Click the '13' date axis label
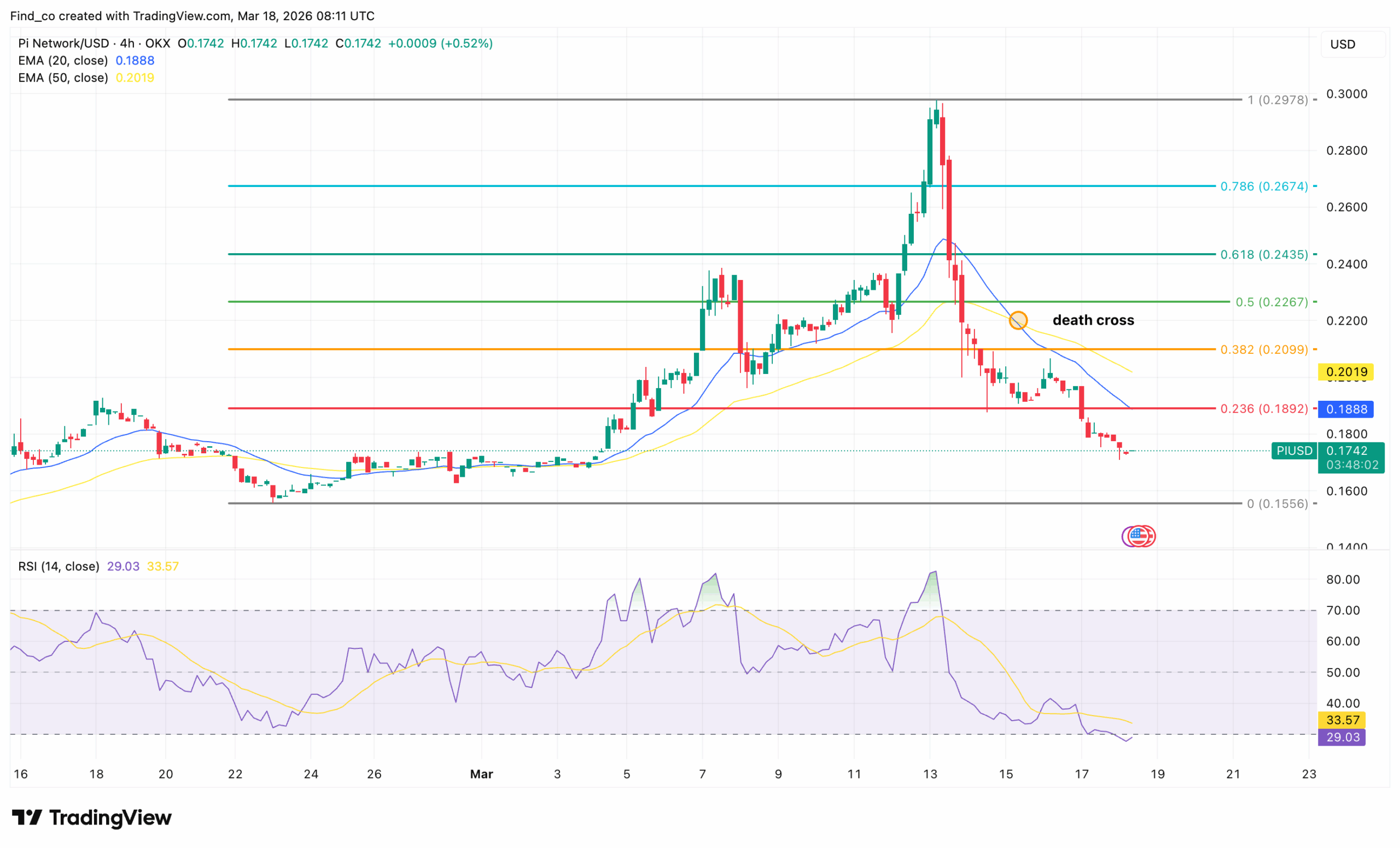Image resolution: width=1400 pixels, height=848 pixels. tap(930, 774)
